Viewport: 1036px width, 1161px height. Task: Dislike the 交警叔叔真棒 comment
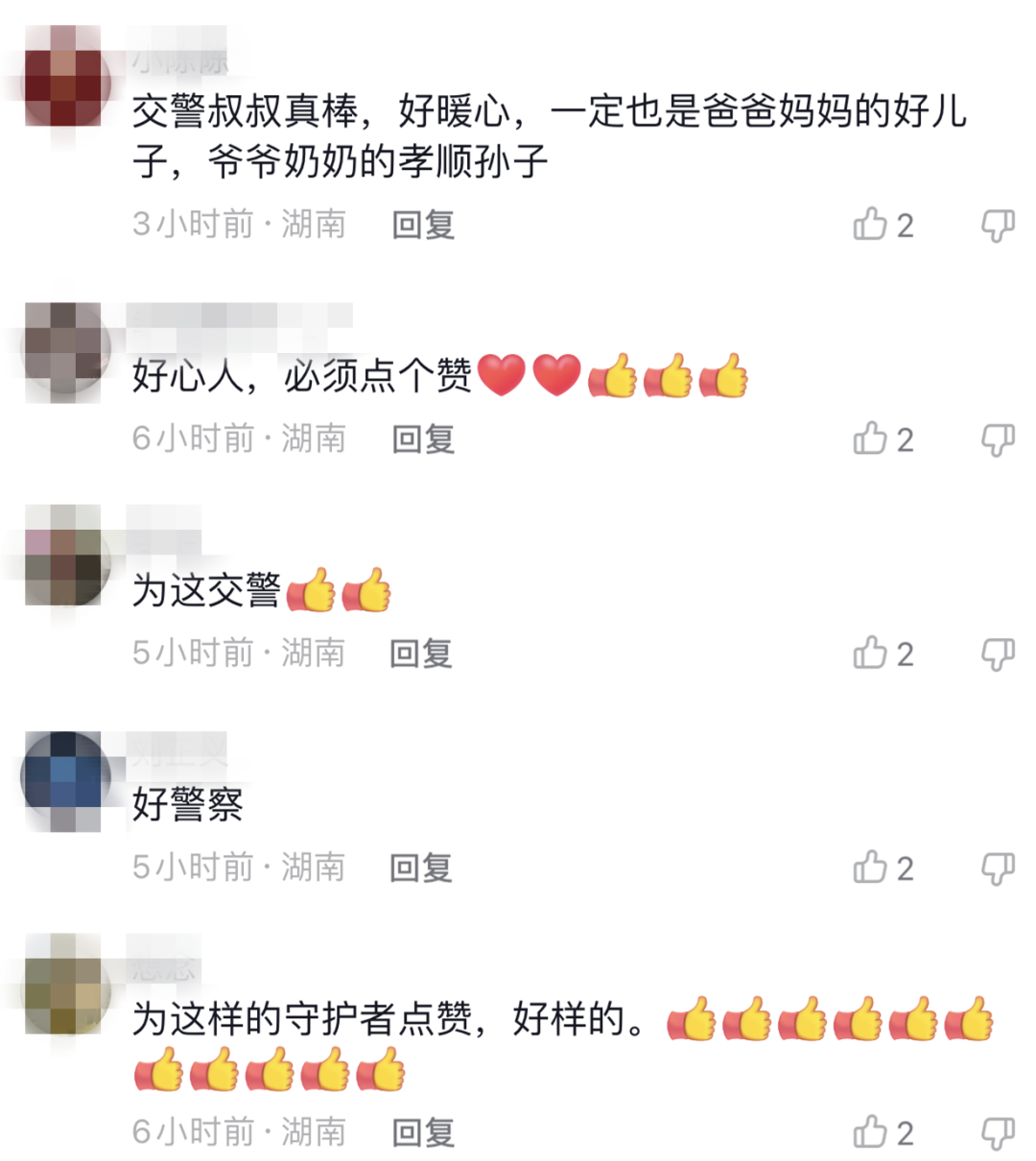point(998,225)
